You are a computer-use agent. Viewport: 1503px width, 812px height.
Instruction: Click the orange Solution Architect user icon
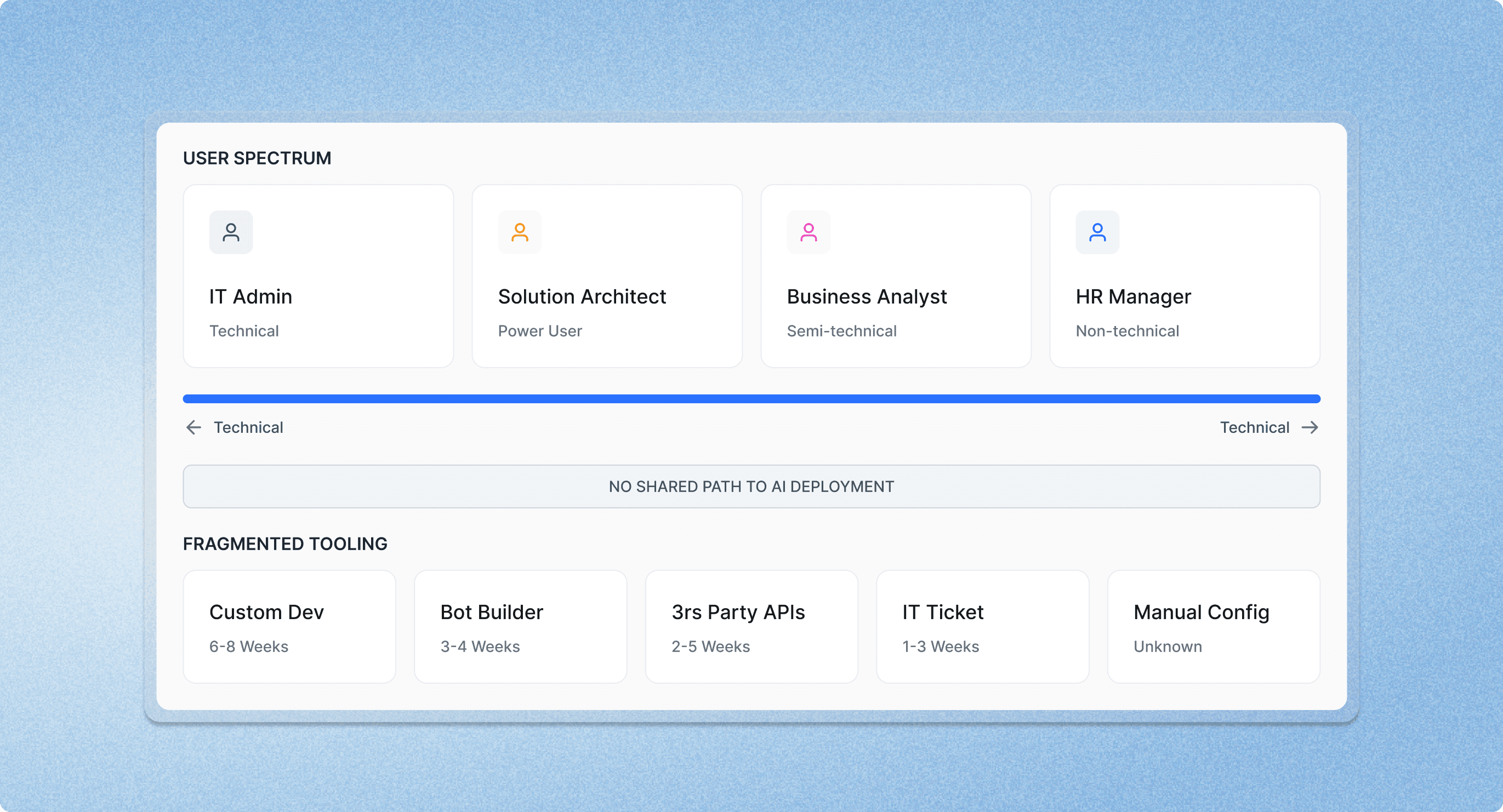[x=519, y=232]
